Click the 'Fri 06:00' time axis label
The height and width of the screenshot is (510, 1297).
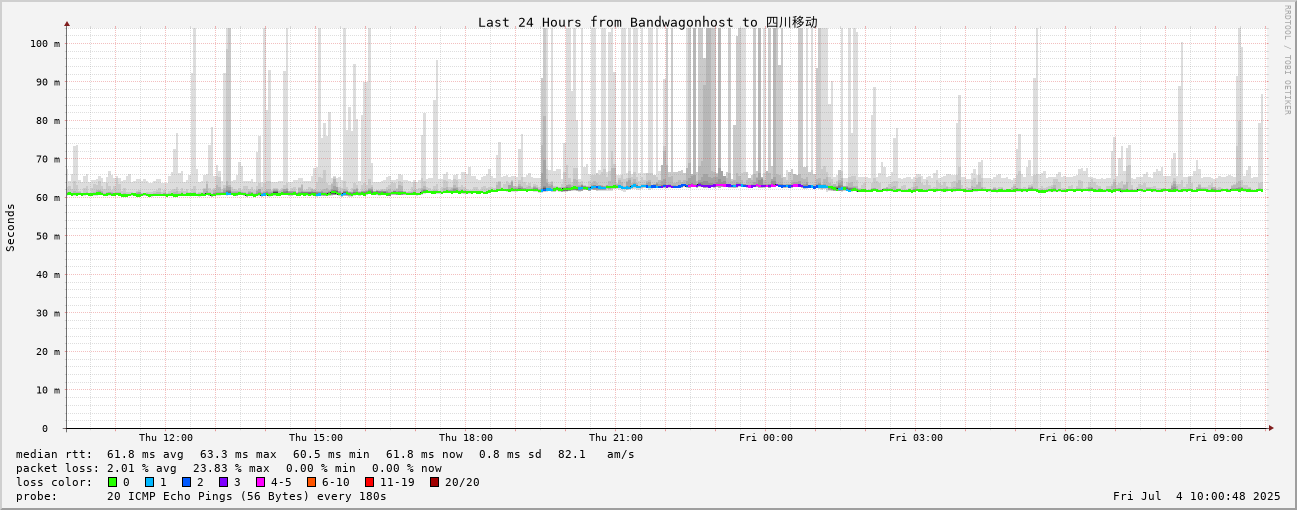1066,438
